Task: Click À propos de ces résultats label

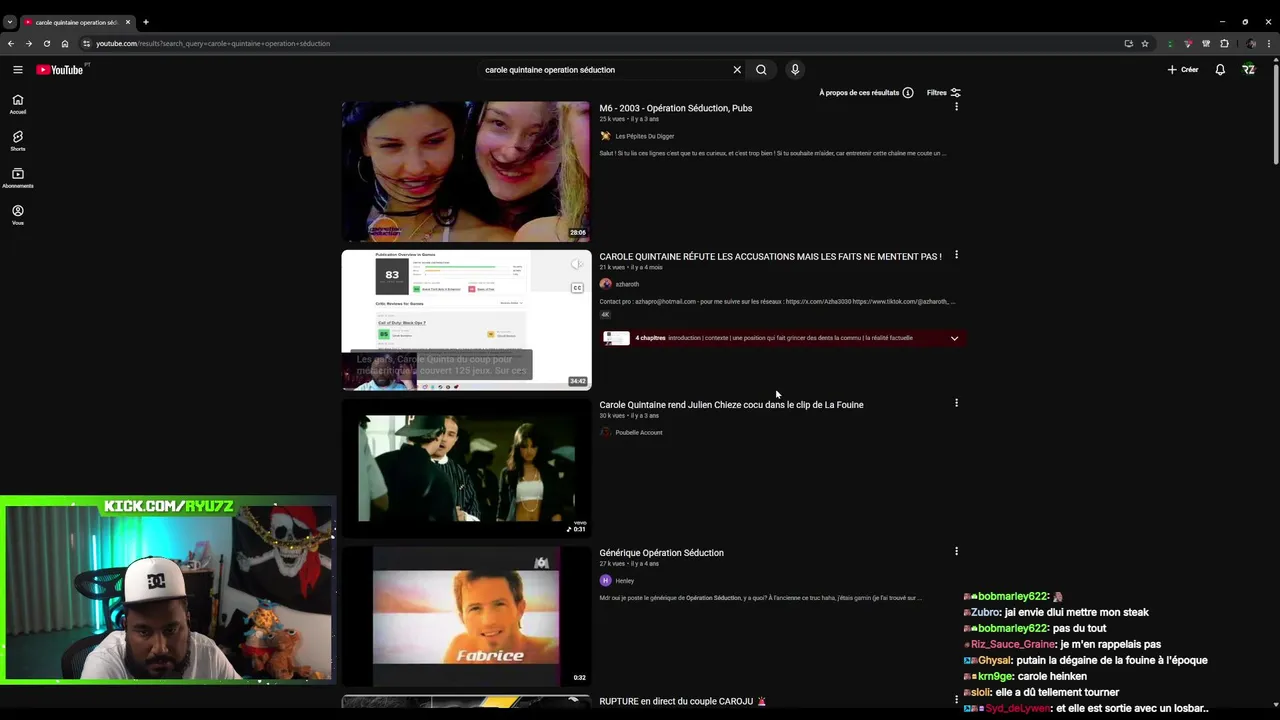Action: point(859,93)
